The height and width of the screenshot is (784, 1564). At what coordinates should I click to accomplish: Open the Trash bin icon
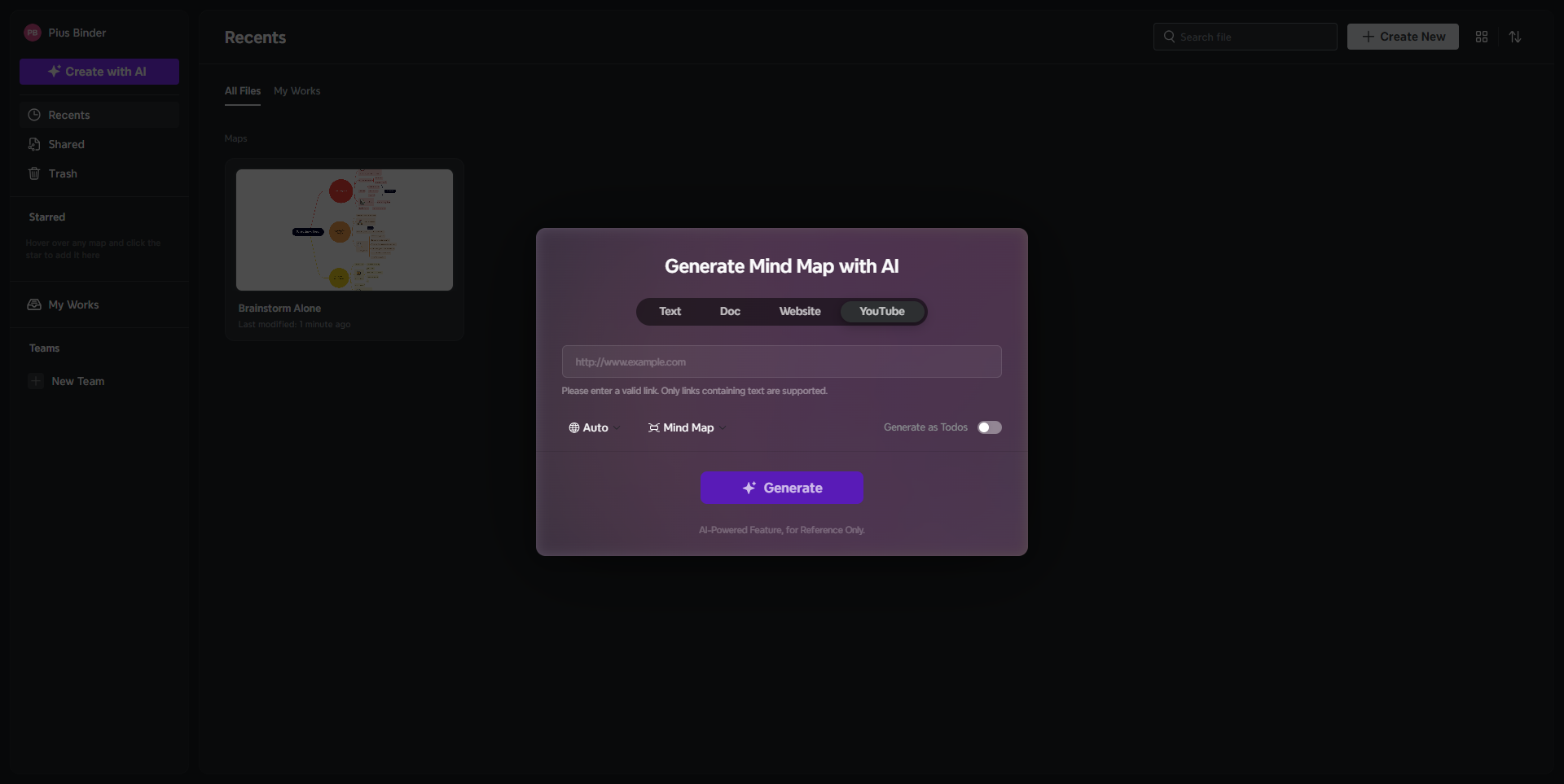34,173
